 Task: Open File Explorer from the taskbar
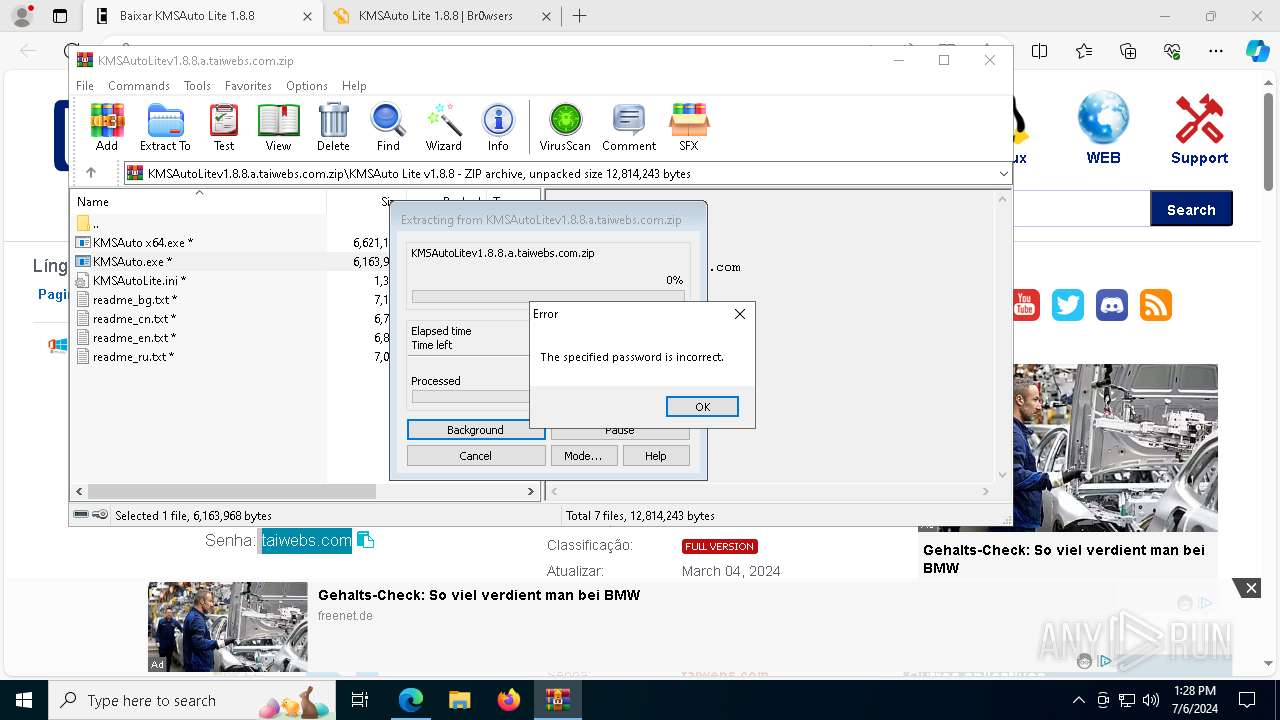click(459, 700)
